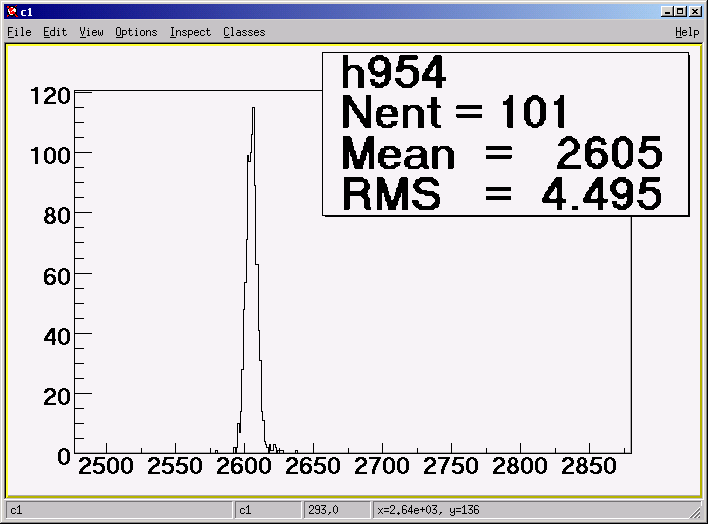The height and width of the screenshot is (524, 708).
Task: Click the Nent = 101 statistic line
Action: [454, 112]
